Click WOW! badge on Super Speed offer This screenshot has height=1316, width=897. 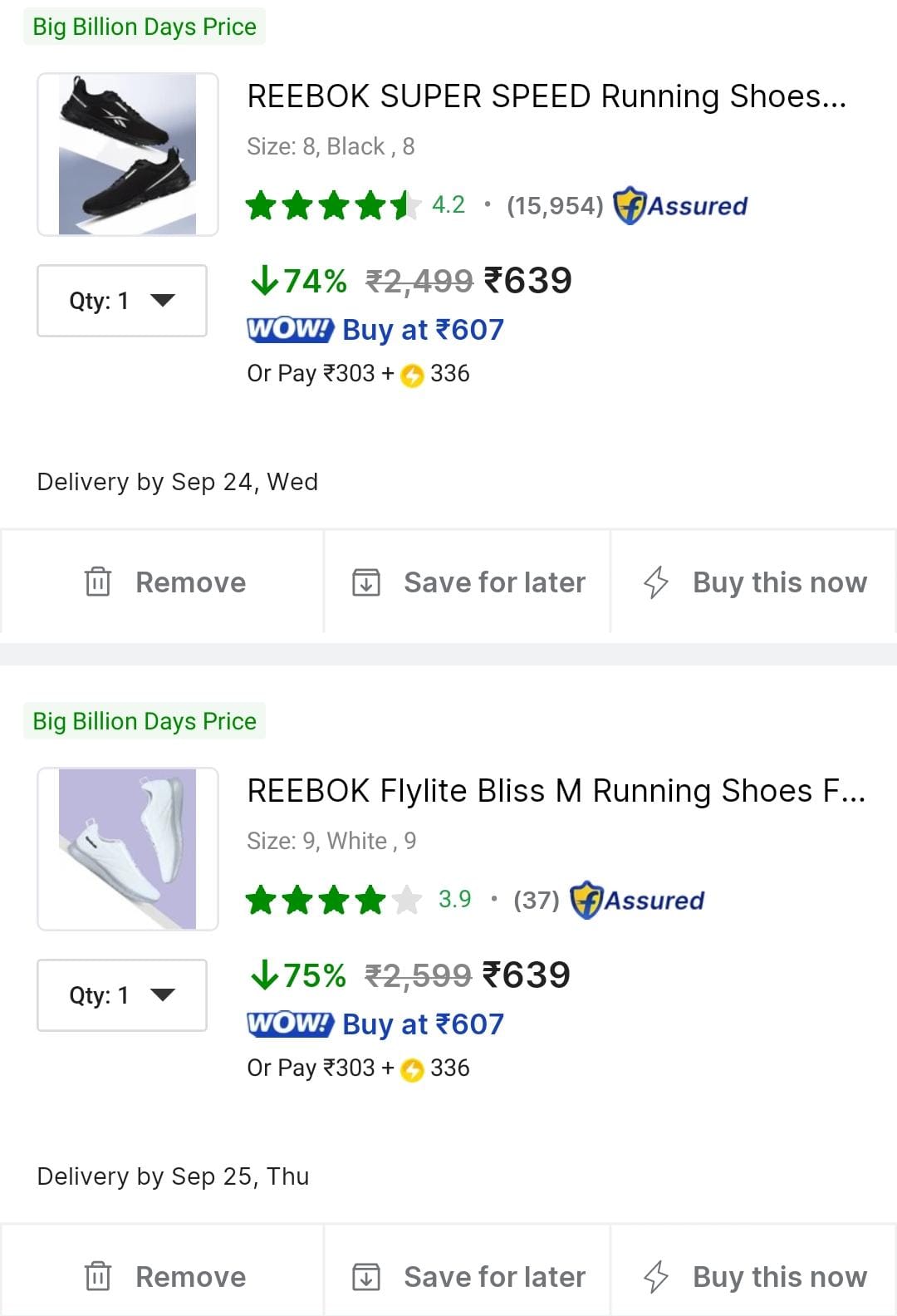point(290,329)
